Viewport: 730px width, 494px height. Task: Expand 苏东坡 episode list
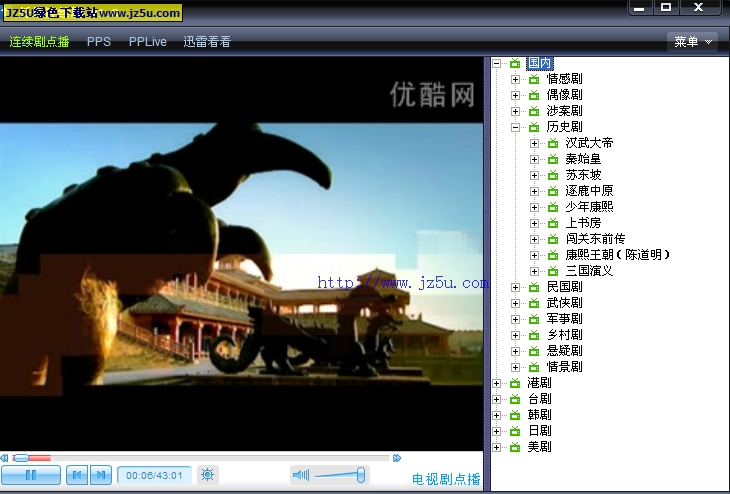point(534,176)
